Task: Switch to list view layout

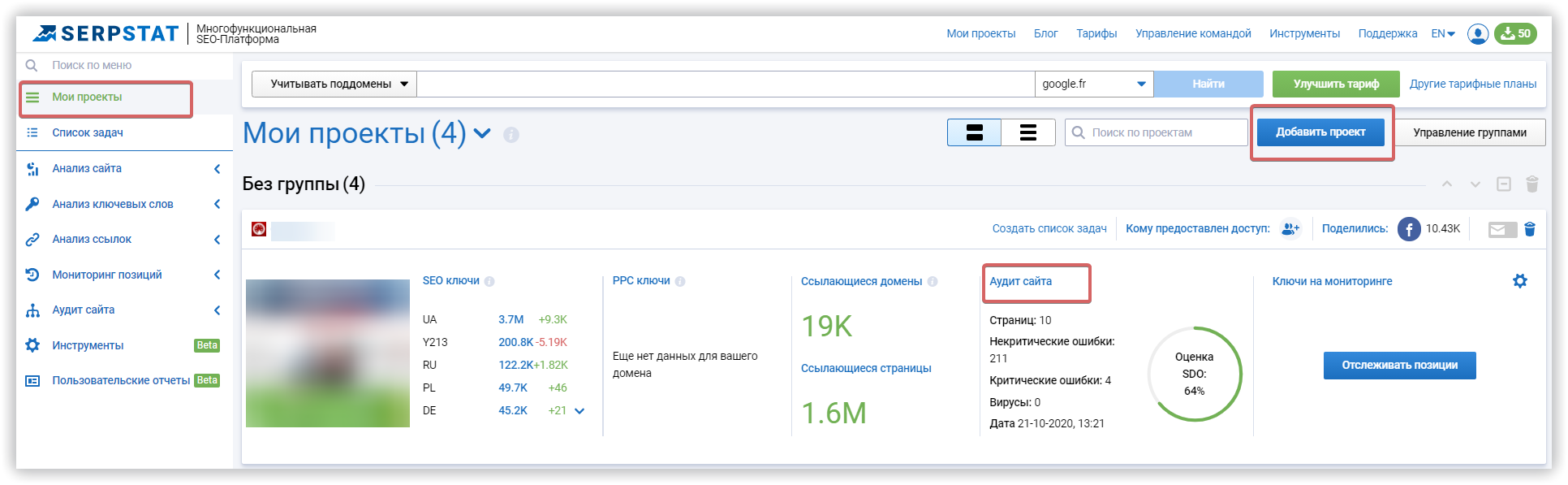Action: 1028,132
